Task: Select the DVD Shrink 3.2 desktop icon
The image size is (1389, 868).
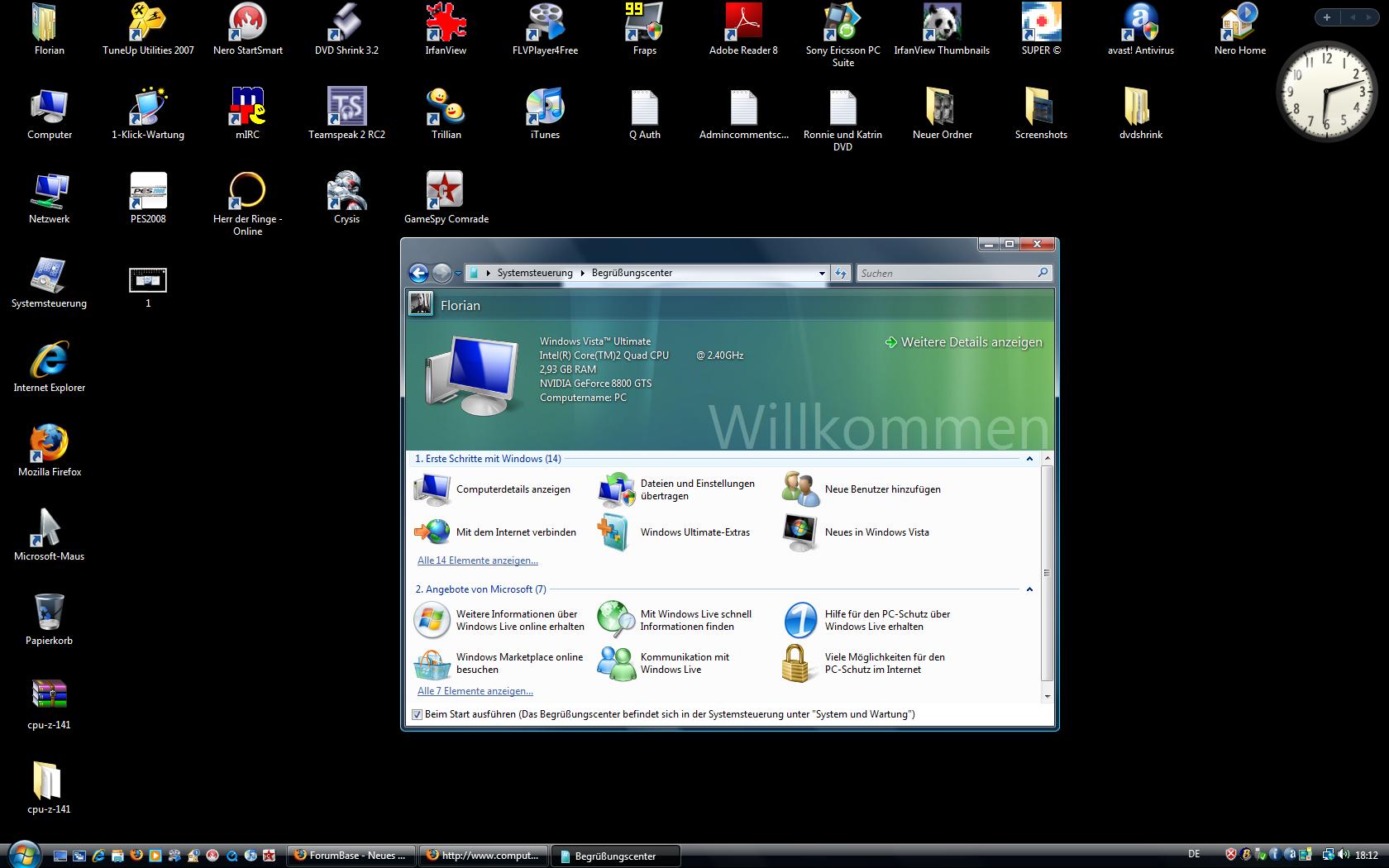Action: click(x=346, y=29)
